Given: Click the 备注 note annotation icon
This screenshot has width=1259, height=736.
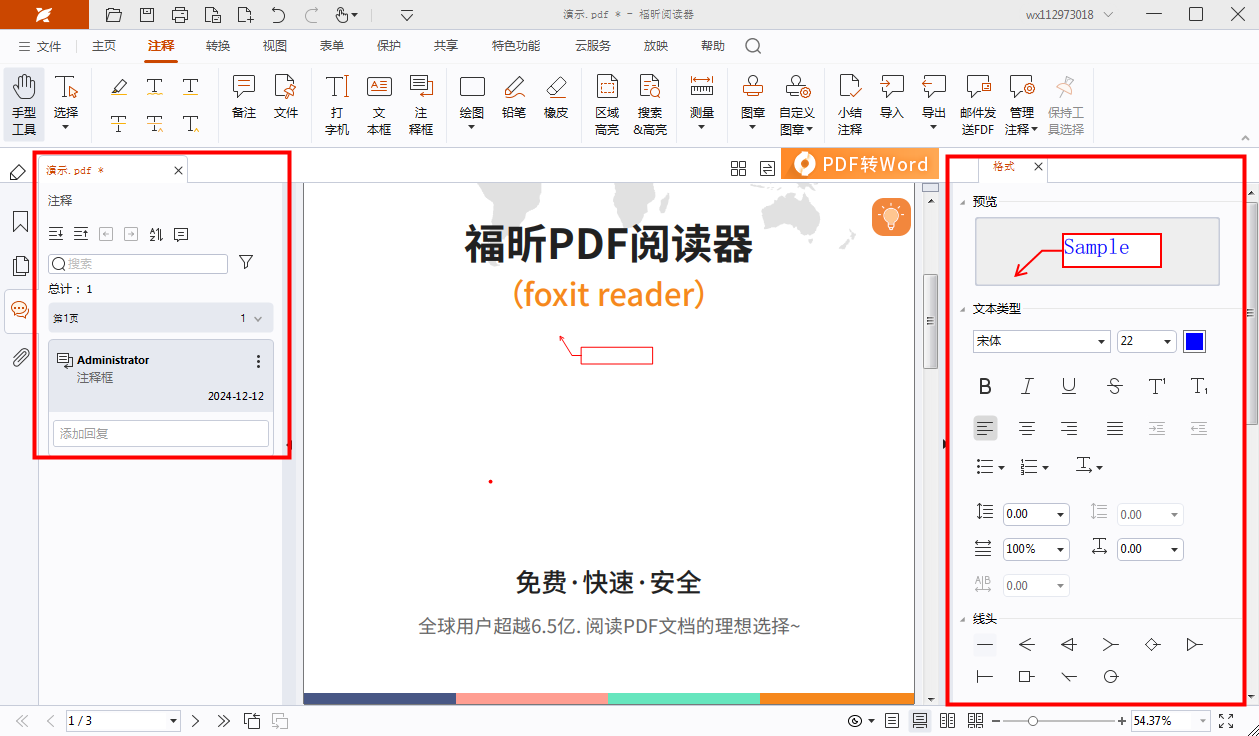Looking at the screenshot, I should coord(244,97).
